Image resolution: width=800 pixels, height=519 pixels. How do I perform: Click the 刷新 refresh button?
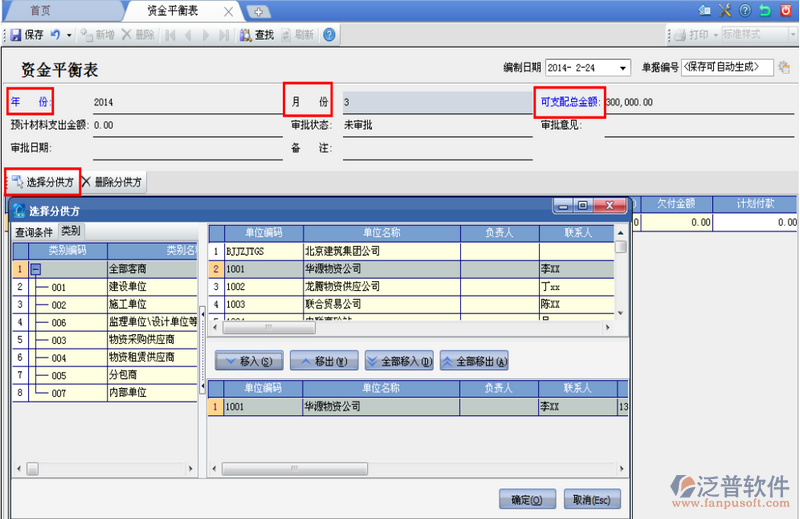click(x=298, y=35)
